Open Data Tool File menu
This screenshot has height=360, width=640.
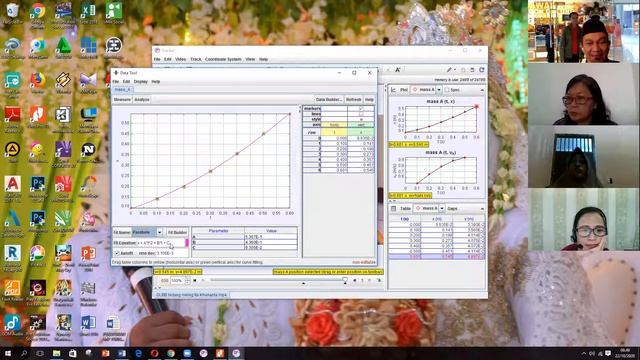click(116, 82)
